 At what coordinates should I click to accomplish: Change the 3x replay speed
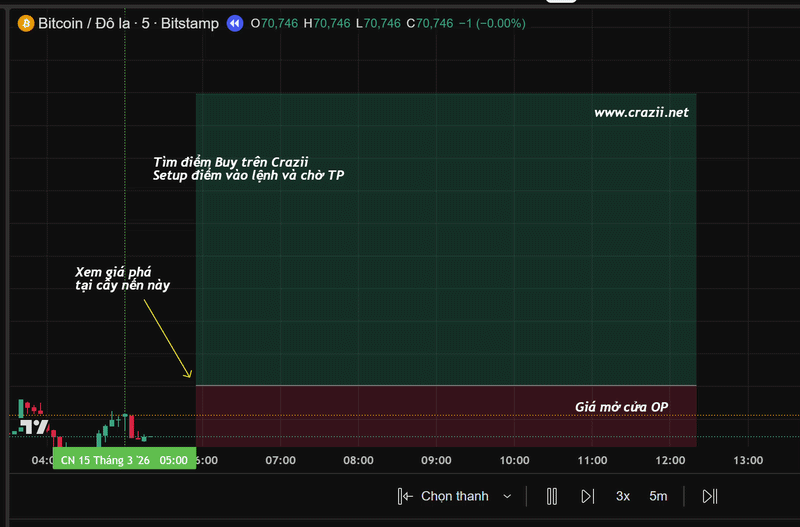point(623,496)
